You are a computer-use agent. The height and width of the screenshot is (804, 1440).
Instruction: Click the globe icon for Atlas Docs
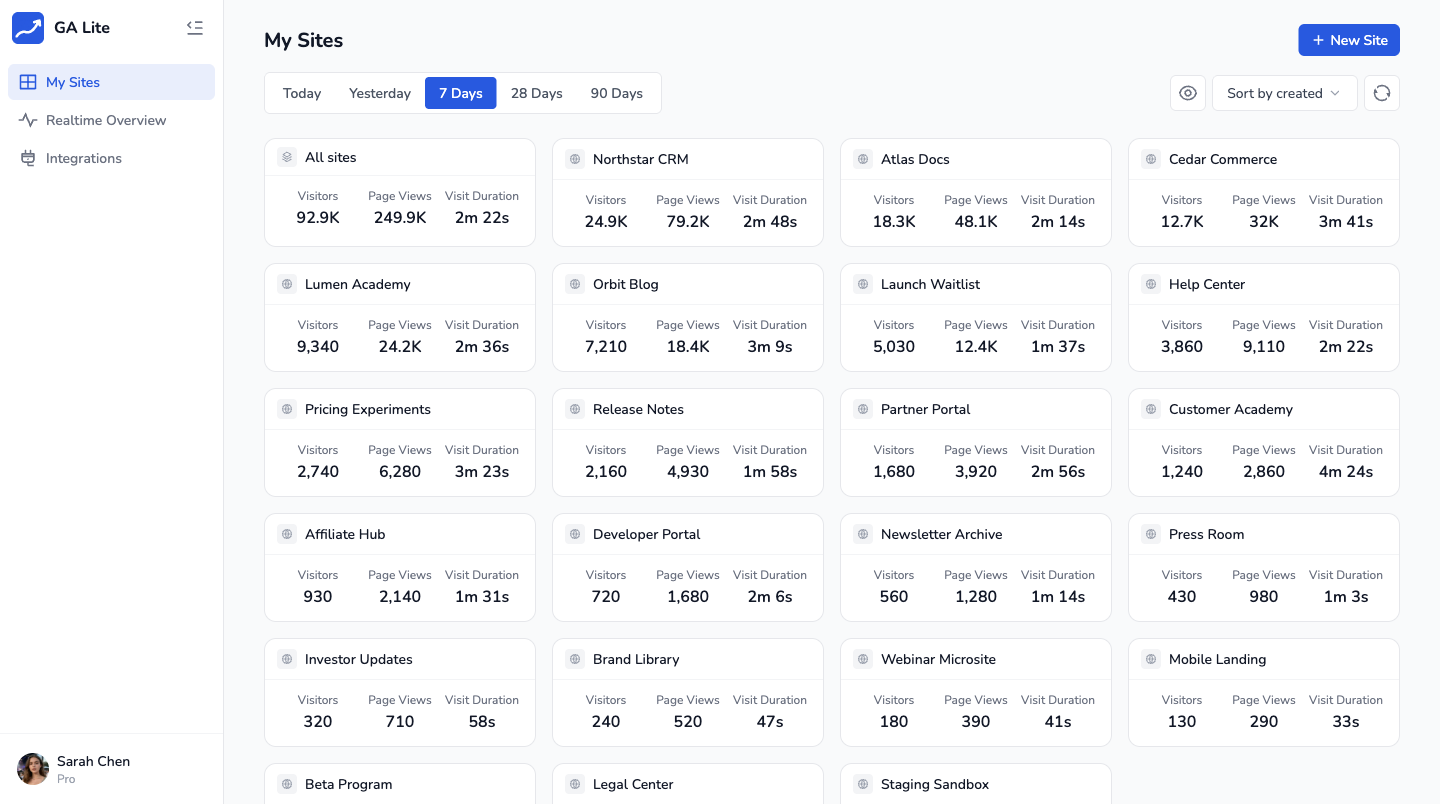tap(863, 159)
